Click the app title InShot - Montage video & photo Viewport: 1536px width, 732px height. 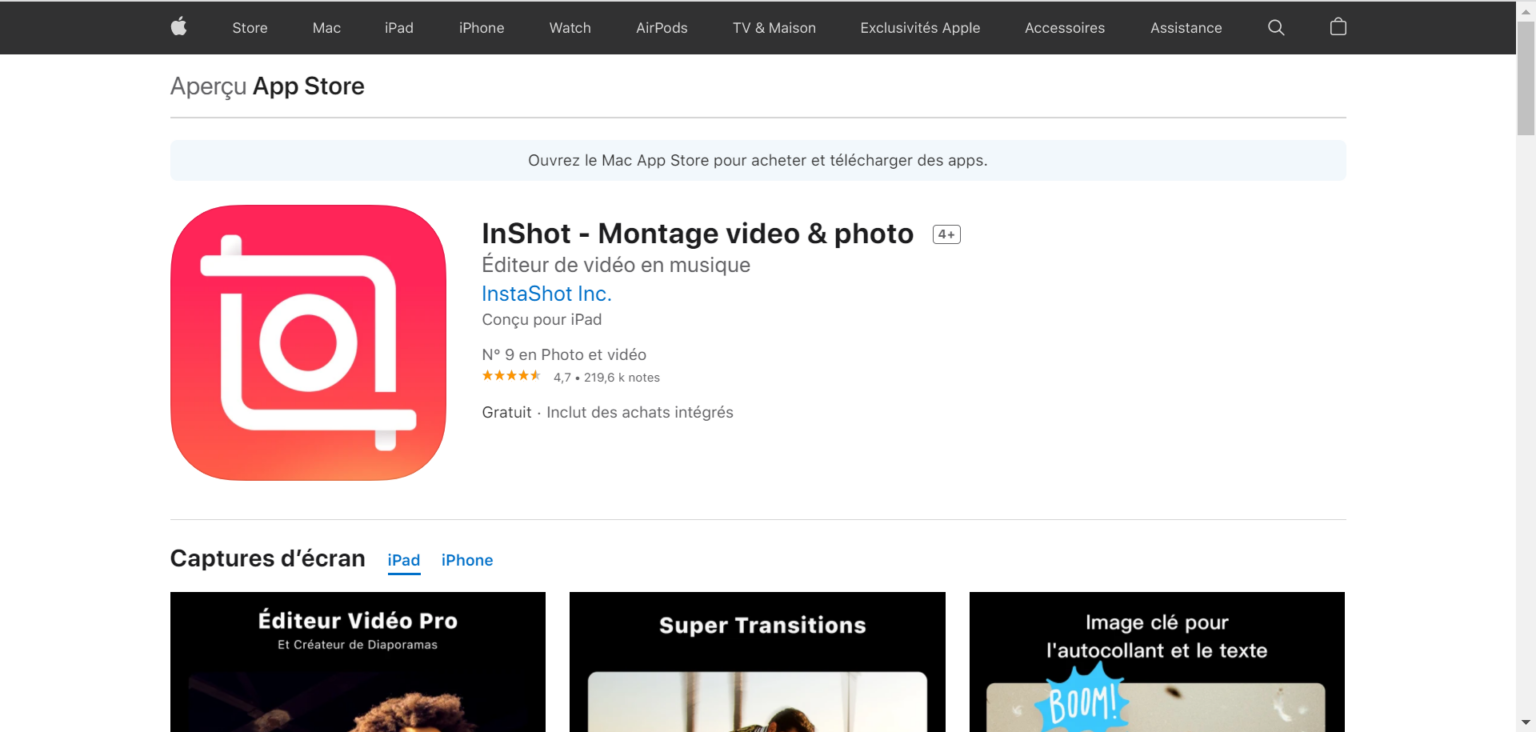click(698, 234)
